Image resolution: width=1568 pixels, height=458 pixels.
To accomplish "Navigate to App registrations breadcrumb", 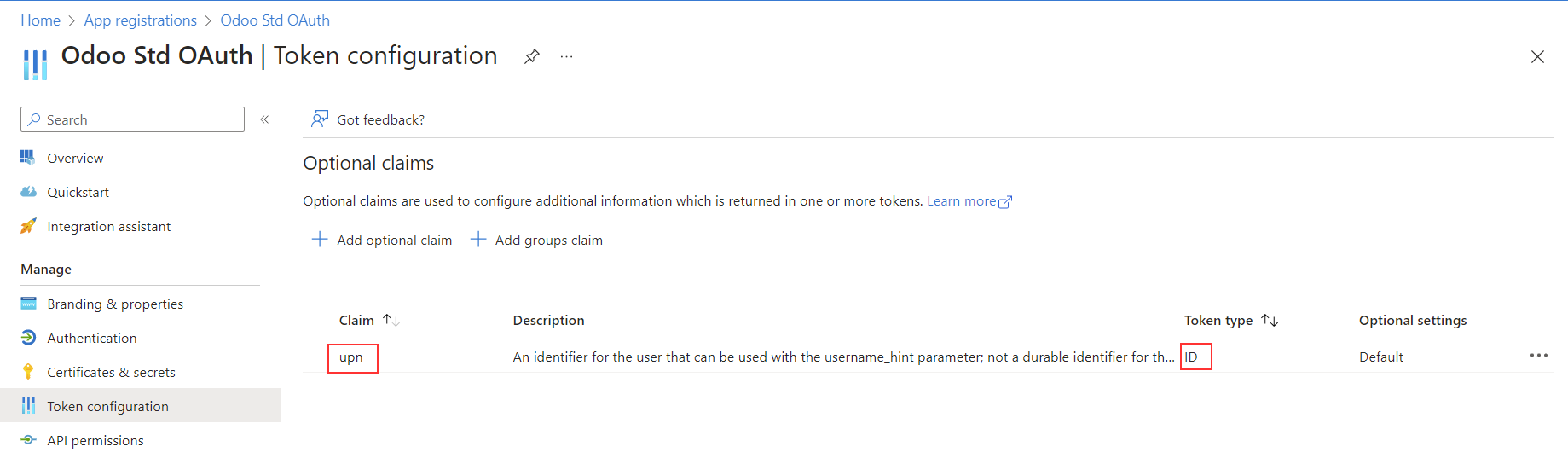I will (x=140, y=20).
